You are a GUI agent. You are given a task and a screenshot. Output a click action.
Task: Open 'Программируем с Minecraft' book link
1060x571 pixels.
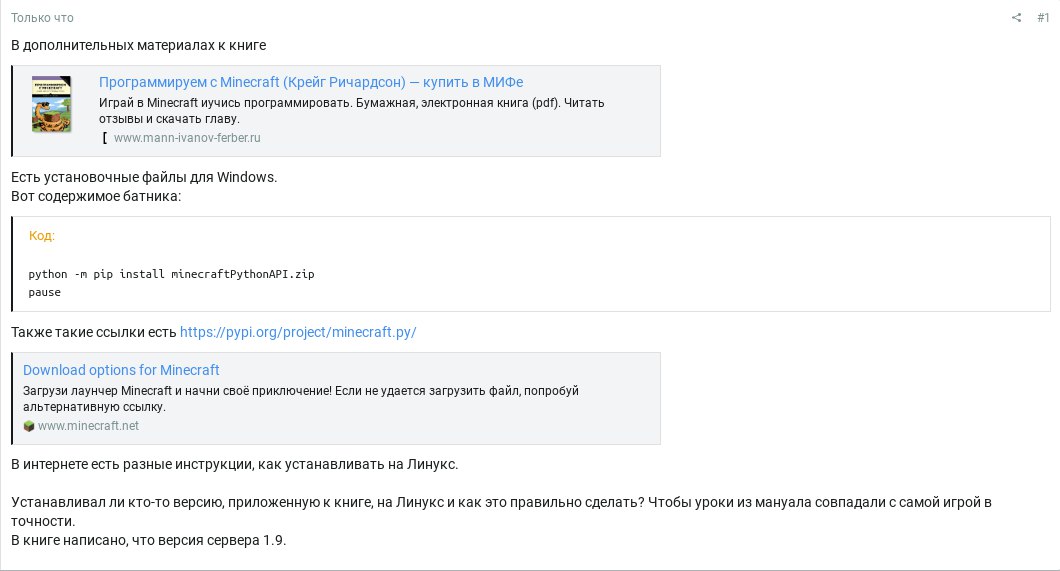311,82
